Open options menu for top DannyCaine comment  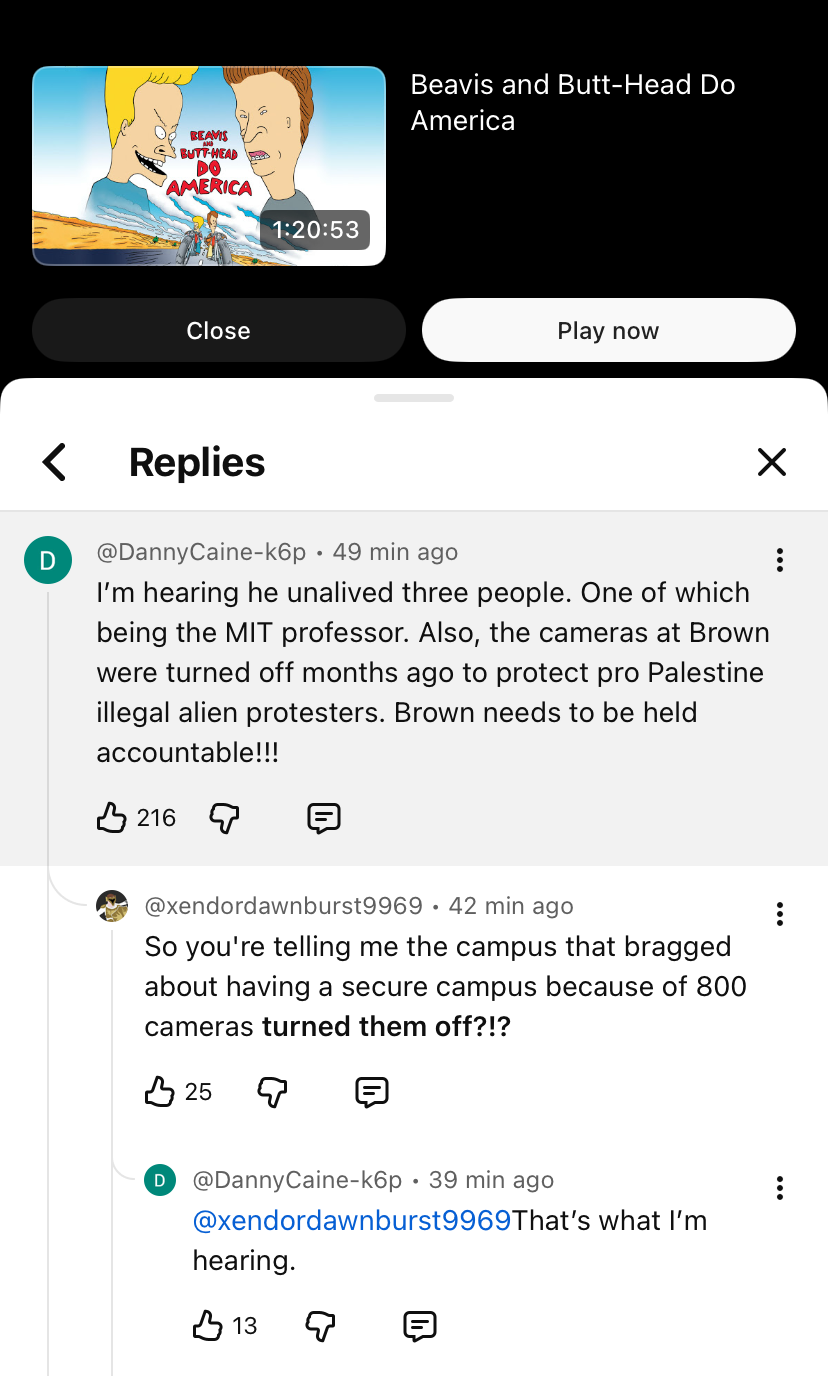click(779, 560)
